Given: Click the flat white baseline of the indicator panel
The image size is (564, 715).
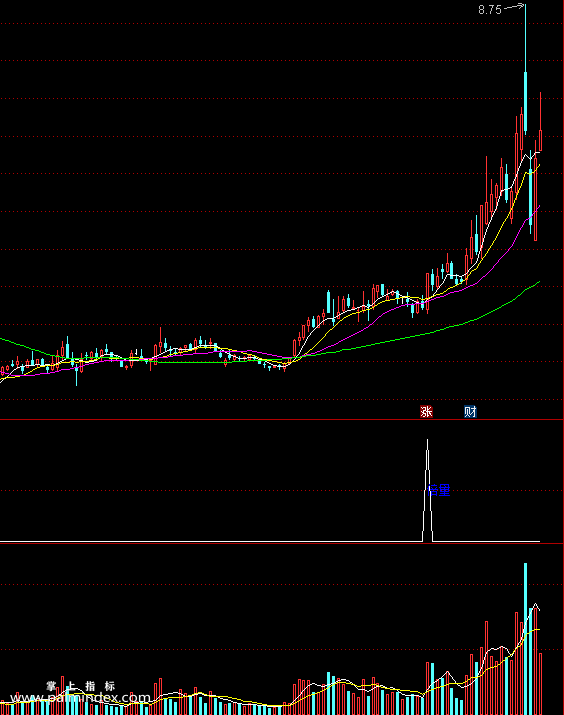Looking at the screenshot, I should [x=210, y=541].
